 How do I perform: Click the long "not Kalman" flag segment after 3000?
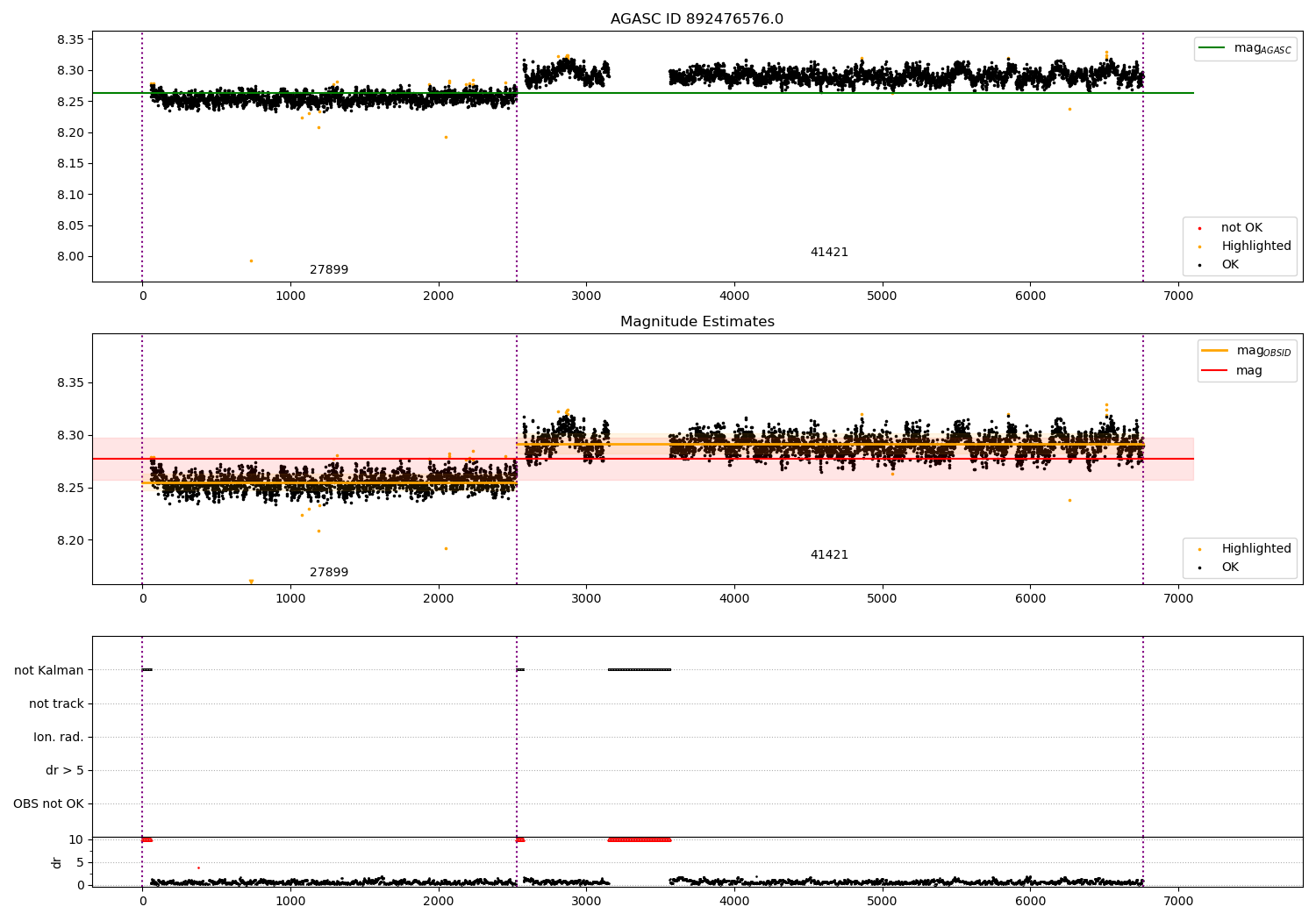(640, 670)
